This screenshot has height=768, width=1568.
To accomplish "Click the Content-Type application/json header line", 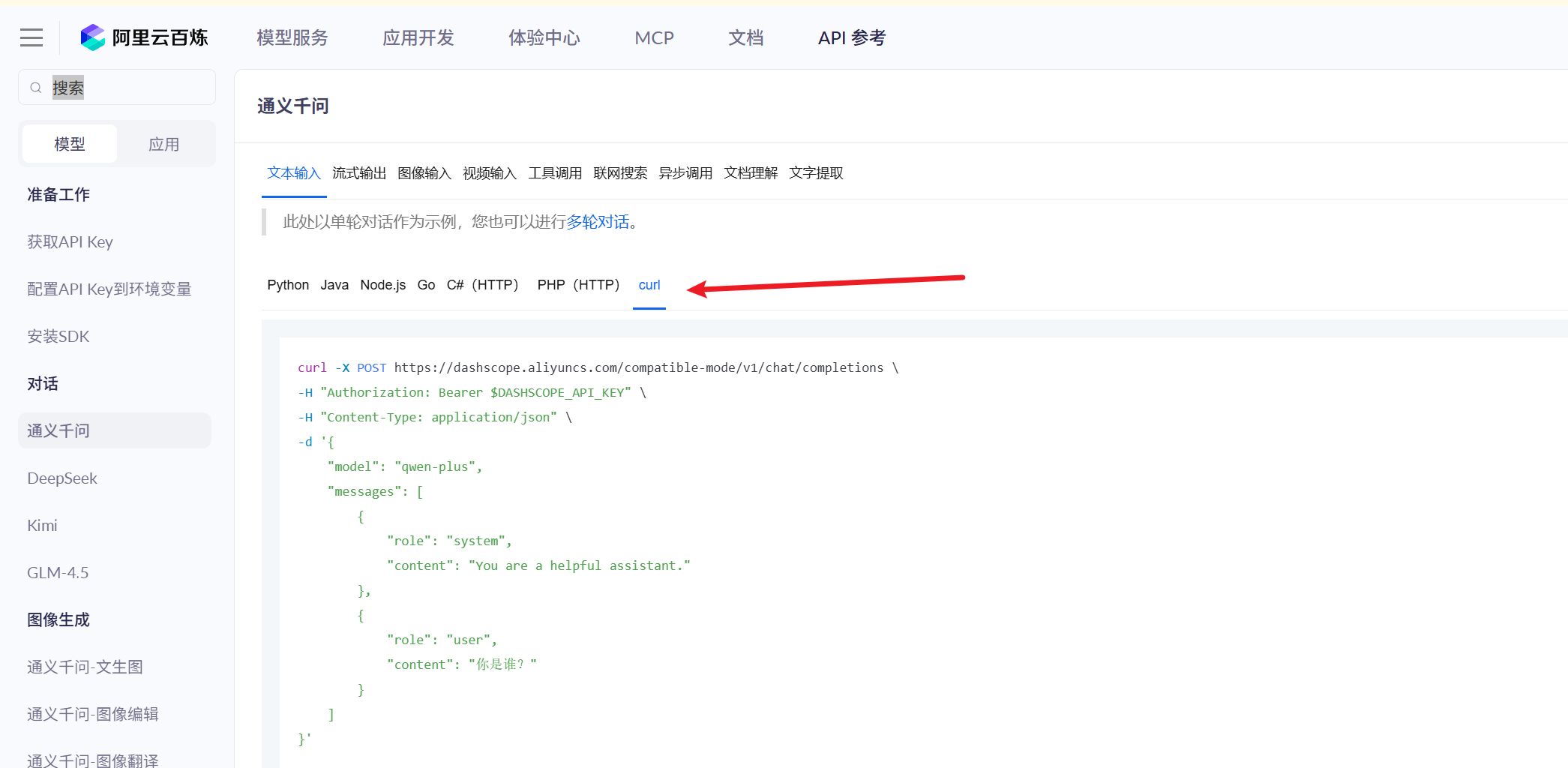I will point(435,417).
